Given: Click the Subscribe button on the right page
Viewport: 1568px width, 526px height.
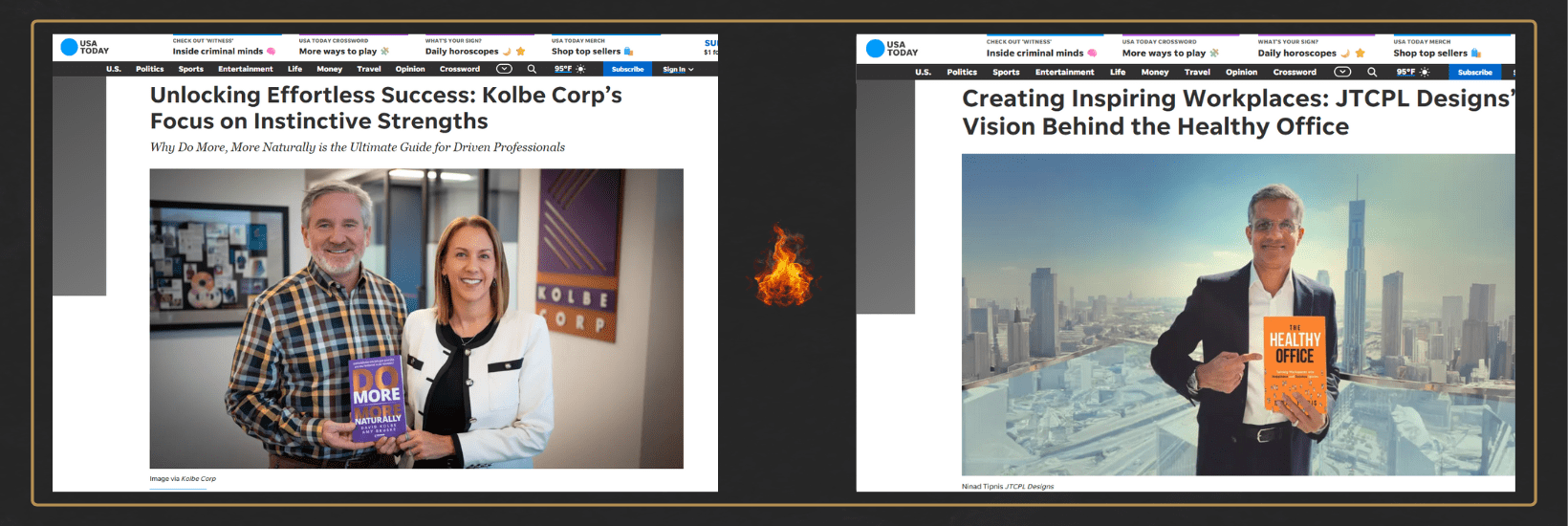Looking at the screenshot, I should point(1474,72).
